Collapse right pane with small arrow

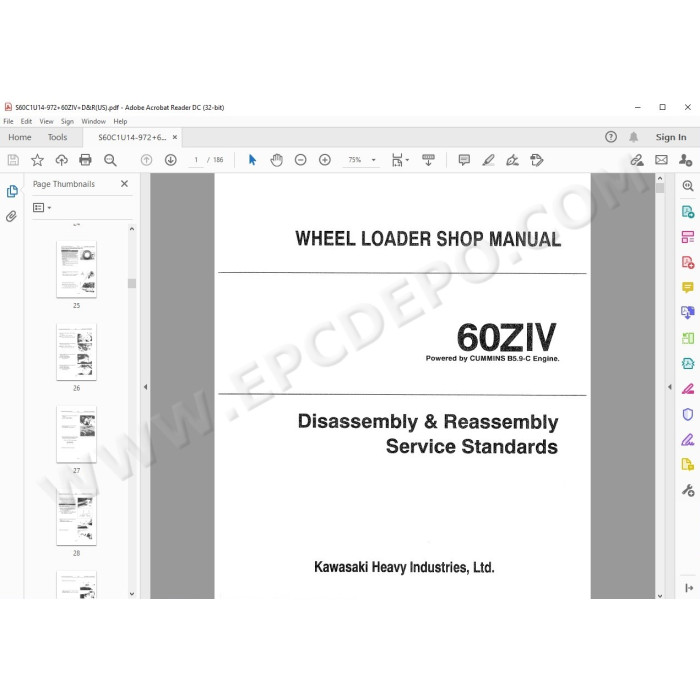point(670,387)
